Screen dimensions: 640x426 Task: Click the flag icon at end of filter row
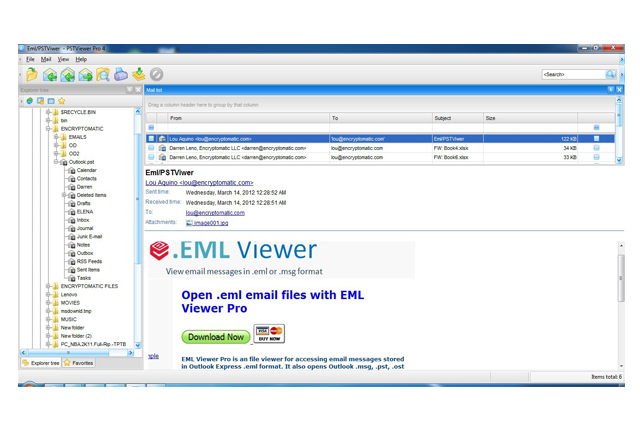coord(596,127)
